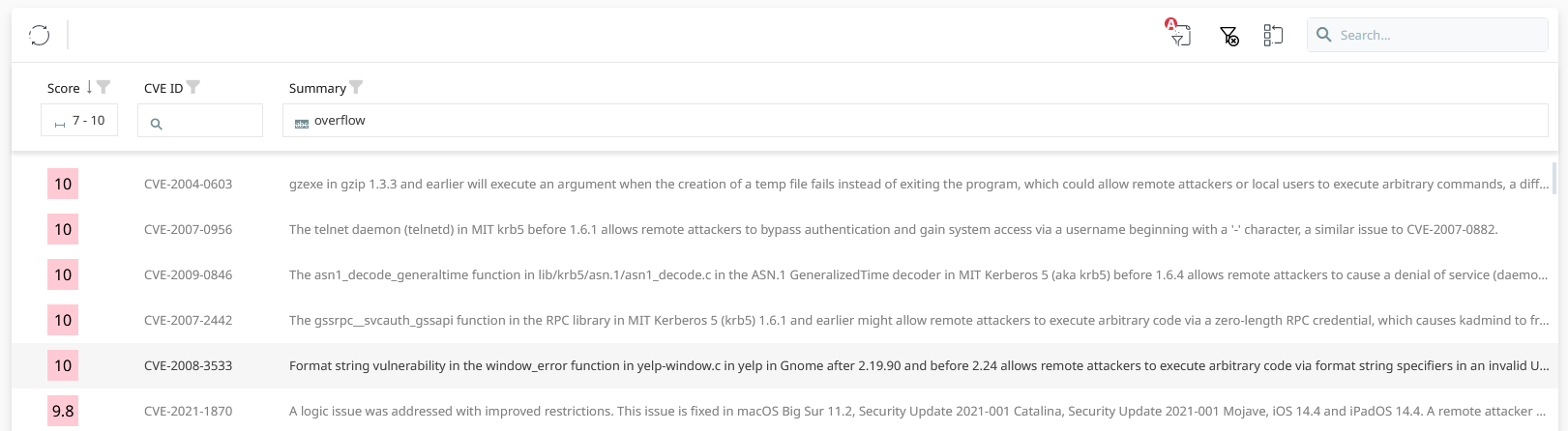Click the Score column header label
Image resolution: width=1568 pixels, height=431 pixels.
pyautogui.click(x=63, y=88)
